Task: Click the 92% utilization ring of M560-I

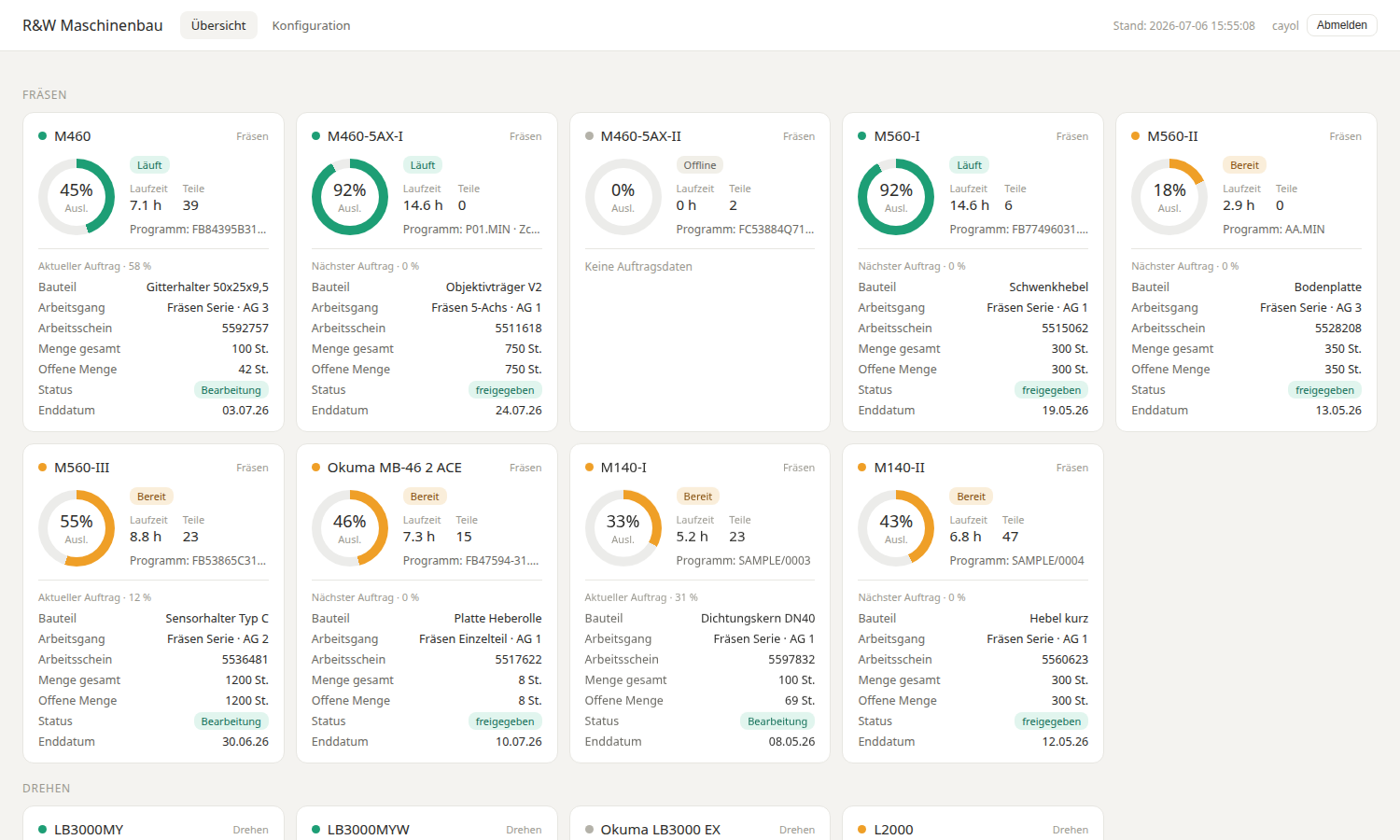Action: [x=896, y=197]
